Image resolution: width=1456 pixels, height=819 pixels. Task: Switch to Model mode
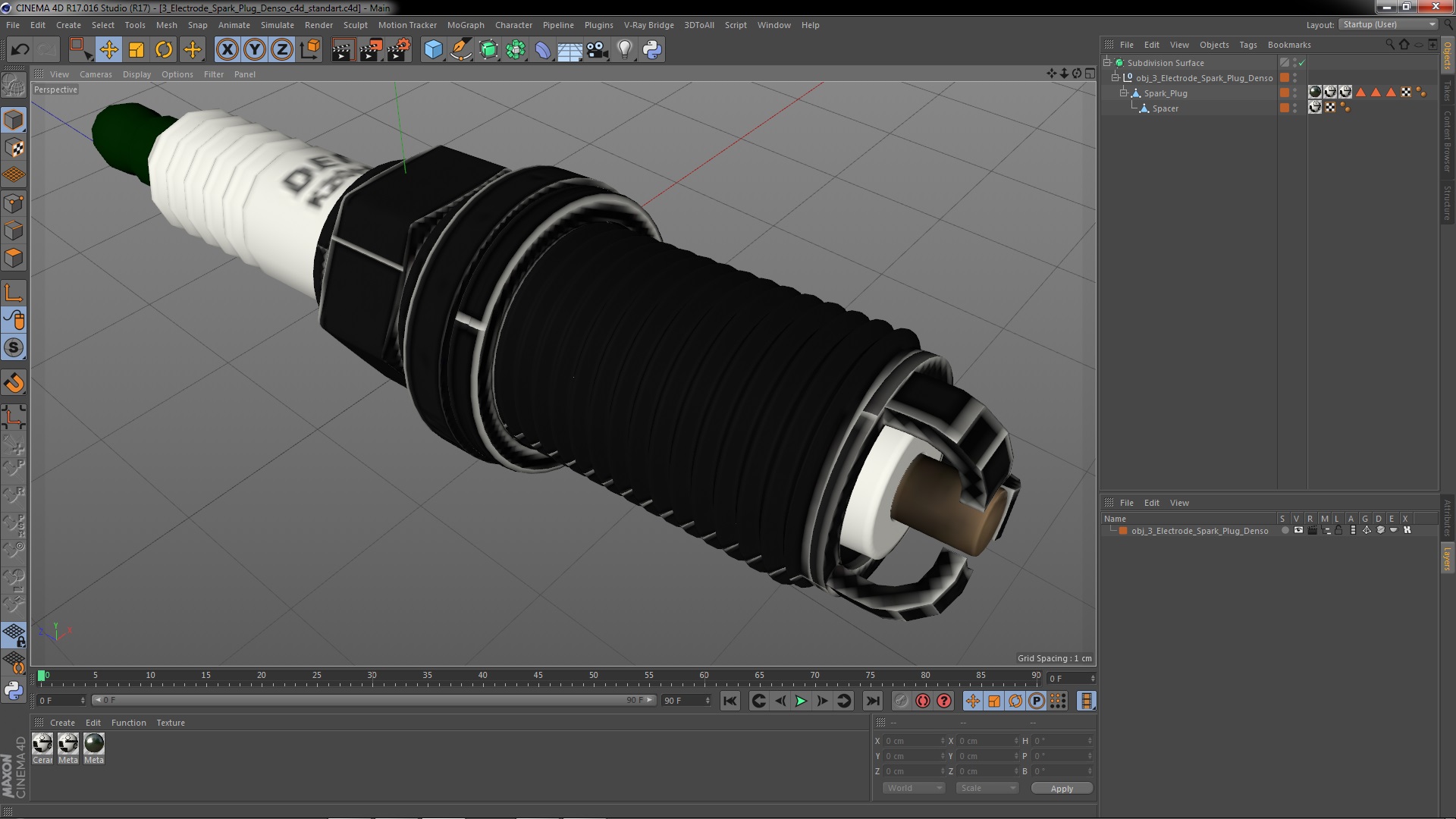click(14, 120)
